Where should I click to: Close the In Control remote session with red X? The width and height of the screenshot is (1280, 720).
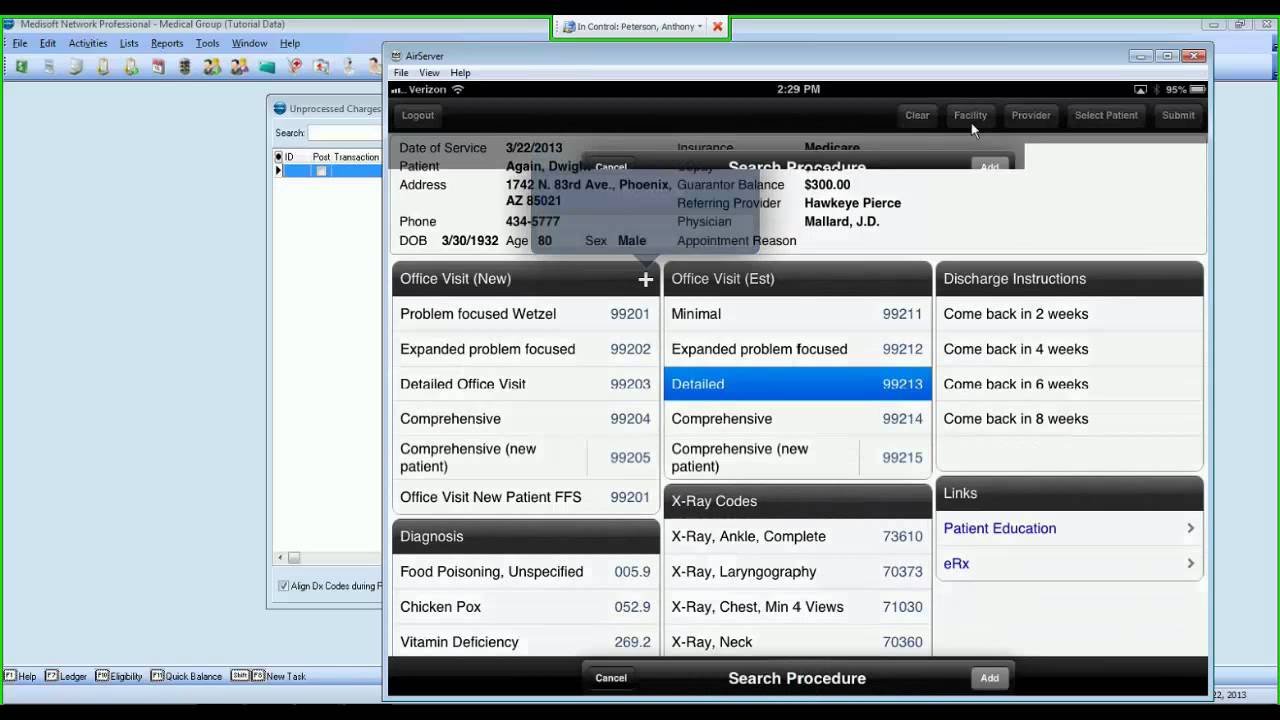(x=717, y=27)
